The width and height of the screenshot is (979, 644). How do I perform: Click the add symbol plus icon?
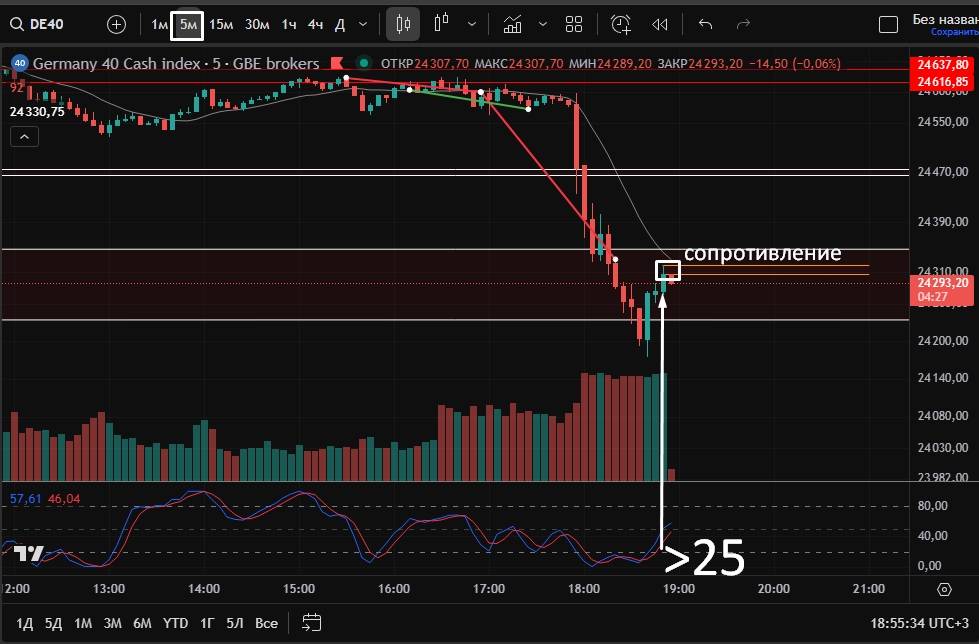point(116,24)
